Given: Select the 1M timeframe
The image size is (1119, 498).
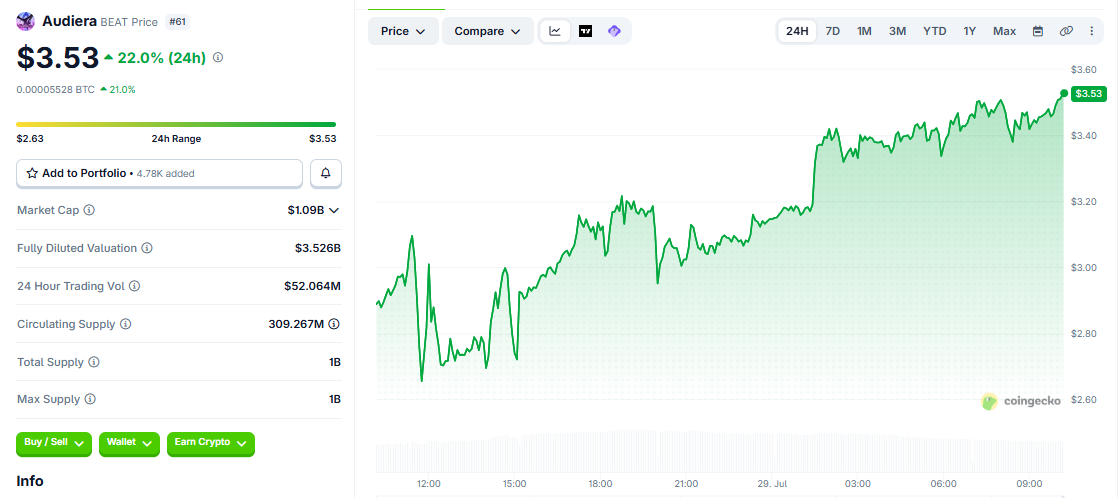Looking at the screenshot, I should 864,31.
